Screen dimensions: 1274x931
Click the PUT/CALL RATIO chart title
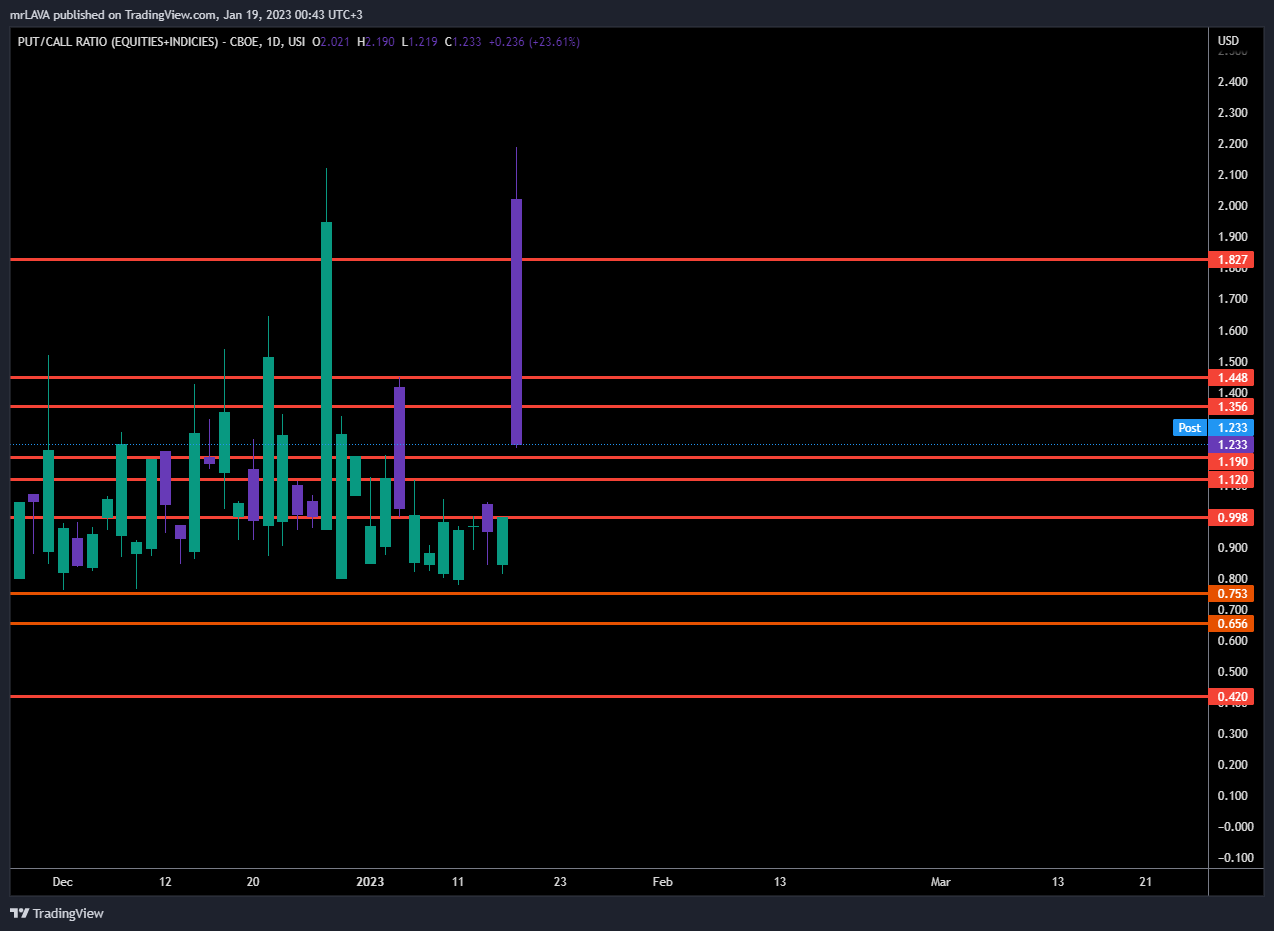tap(161, 42)
